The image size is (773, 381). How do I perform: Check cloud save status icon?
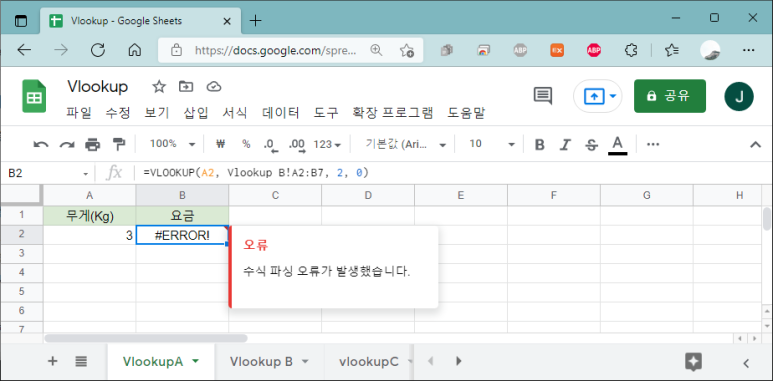tap(213, 87)
